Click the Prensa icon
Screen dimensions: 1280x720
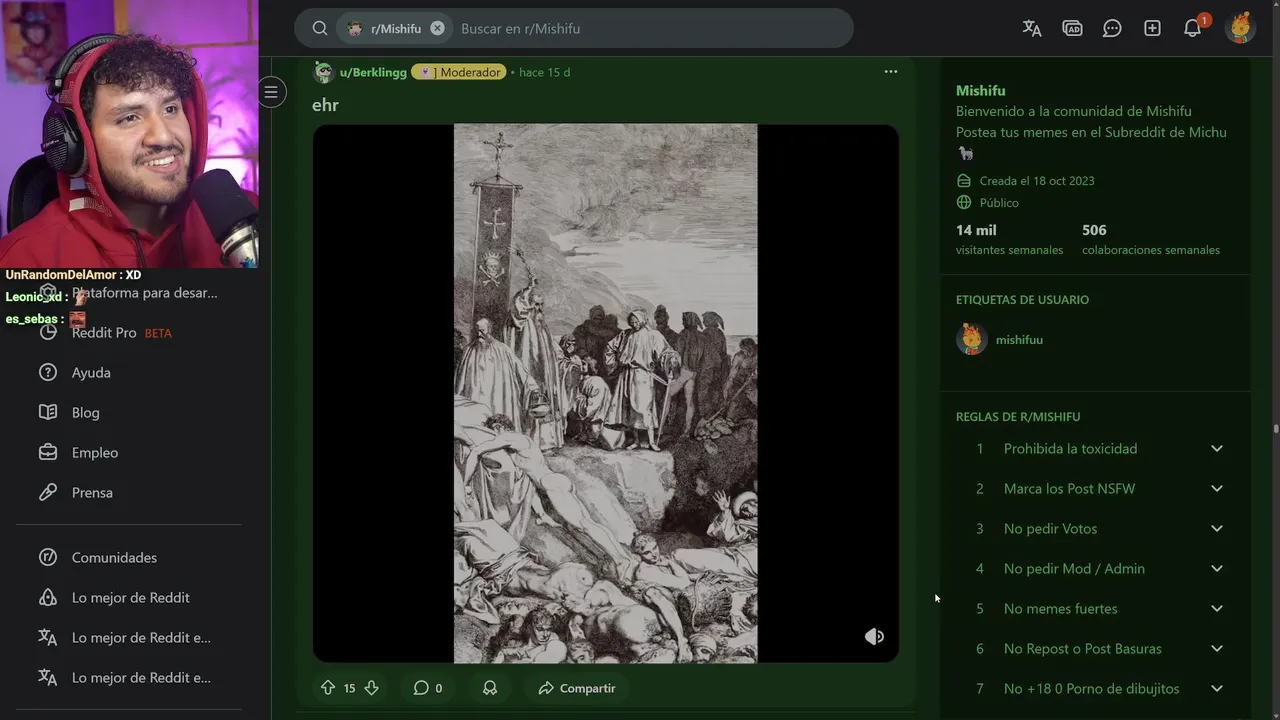pyautogui.click(x=47, y=492)
